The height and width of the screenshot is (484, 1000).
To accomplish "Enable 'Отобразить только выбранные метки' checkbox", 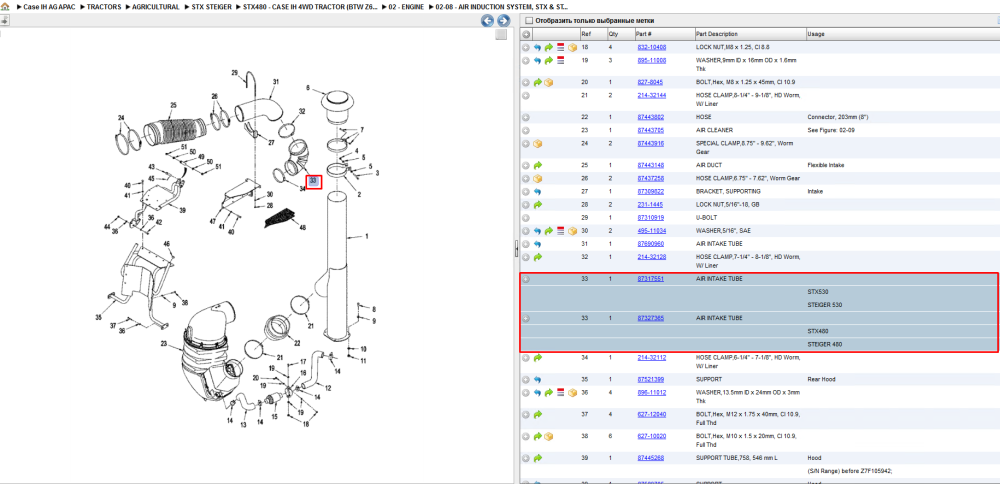I will (x=528, y=20).
